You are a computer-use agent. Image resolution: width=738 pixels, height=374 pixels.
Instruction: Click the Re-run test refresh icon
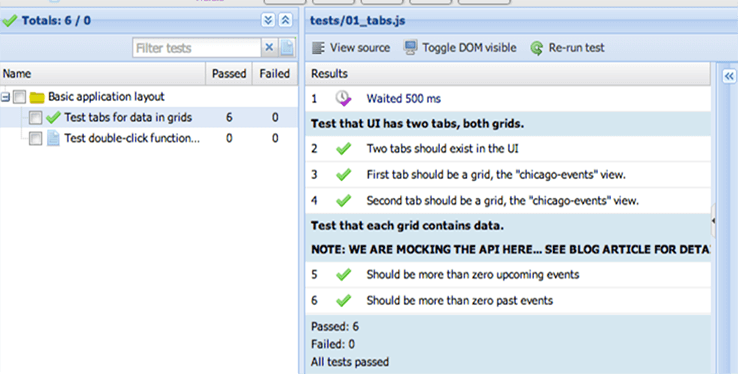pos(537,48)
